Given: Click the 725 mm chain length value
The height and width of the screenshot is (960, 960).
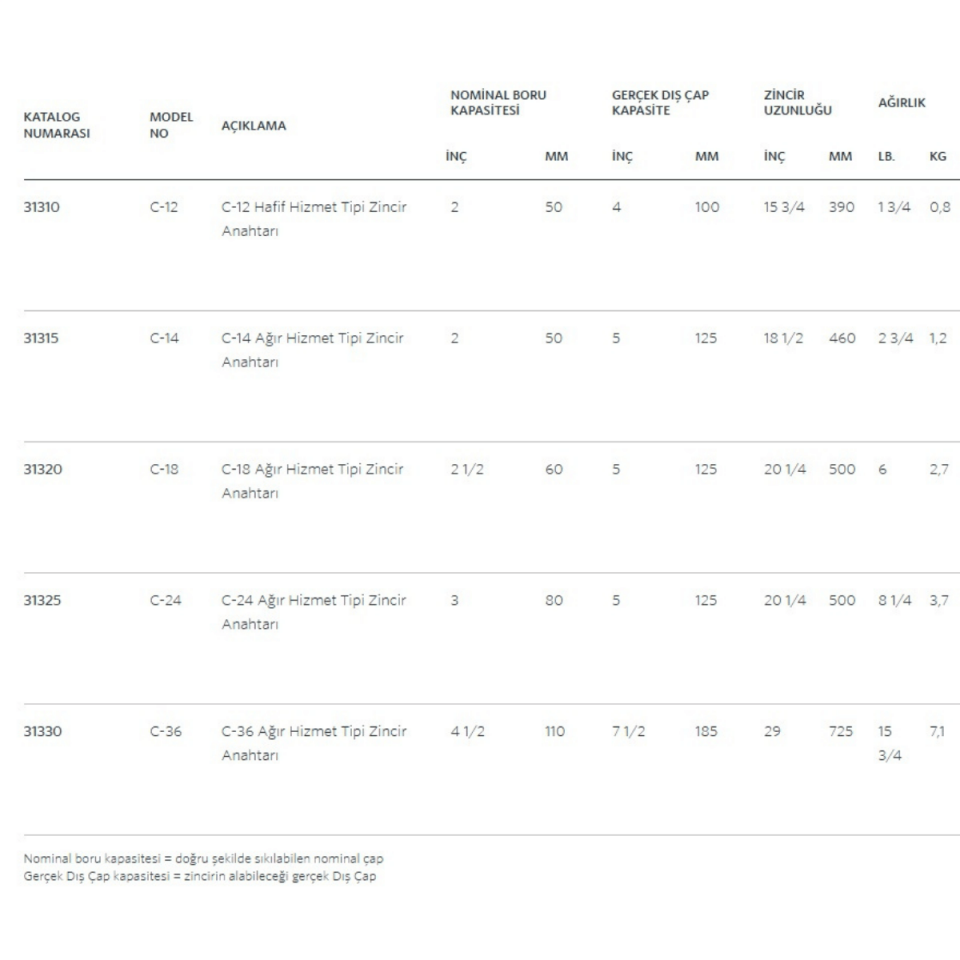Looking at the screenshot, I should pos(840,731).
